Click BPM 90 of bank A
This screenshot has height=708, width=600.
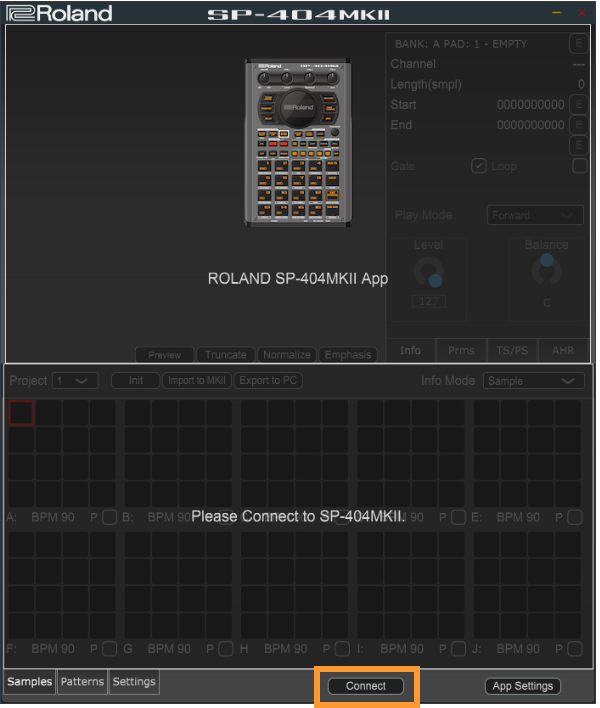pos(53,517)
